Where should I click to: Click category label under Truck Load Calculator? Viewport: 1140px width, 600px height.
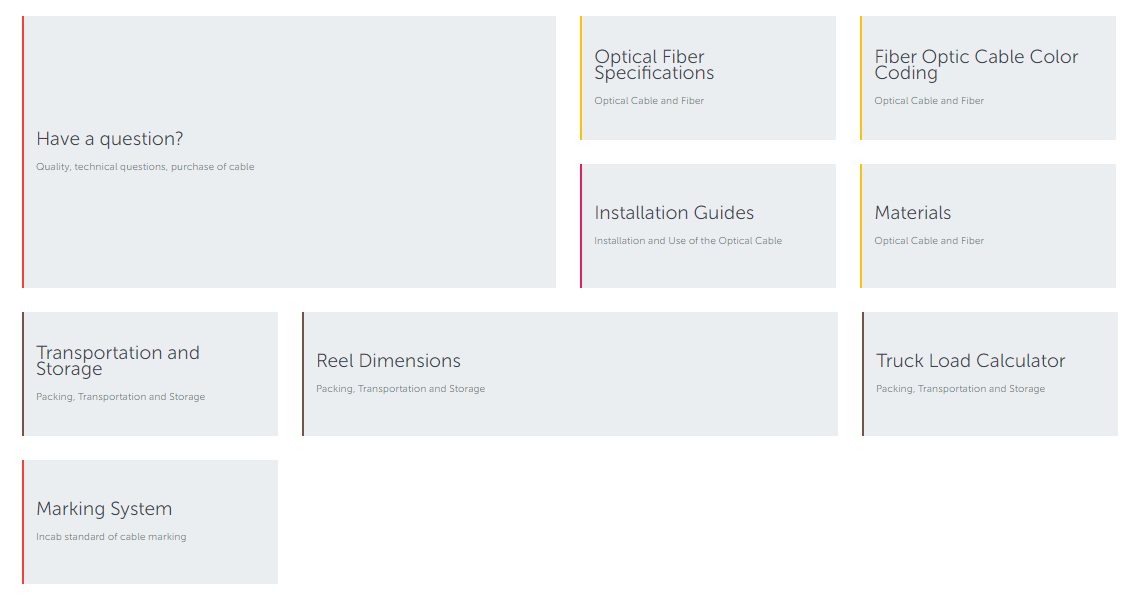[x=960, y=389]
